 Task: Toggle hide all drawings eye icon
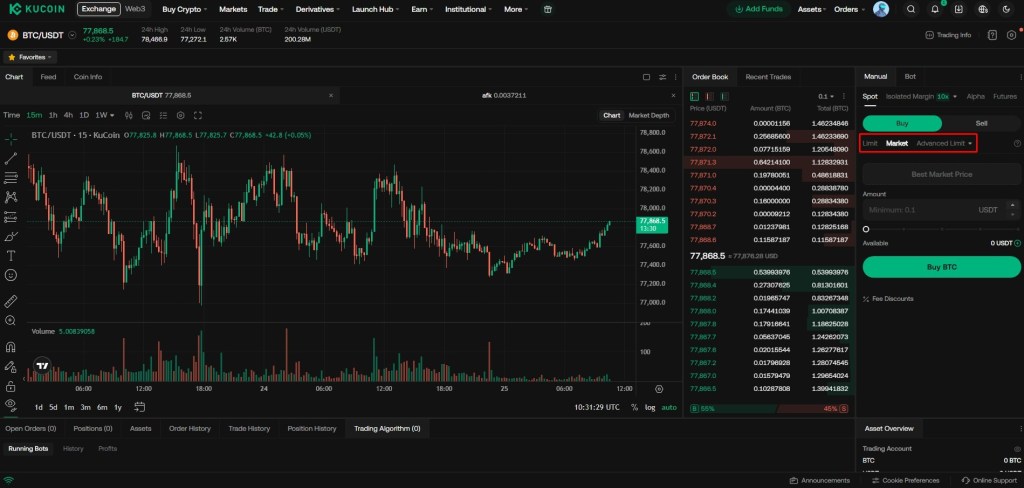10,404
